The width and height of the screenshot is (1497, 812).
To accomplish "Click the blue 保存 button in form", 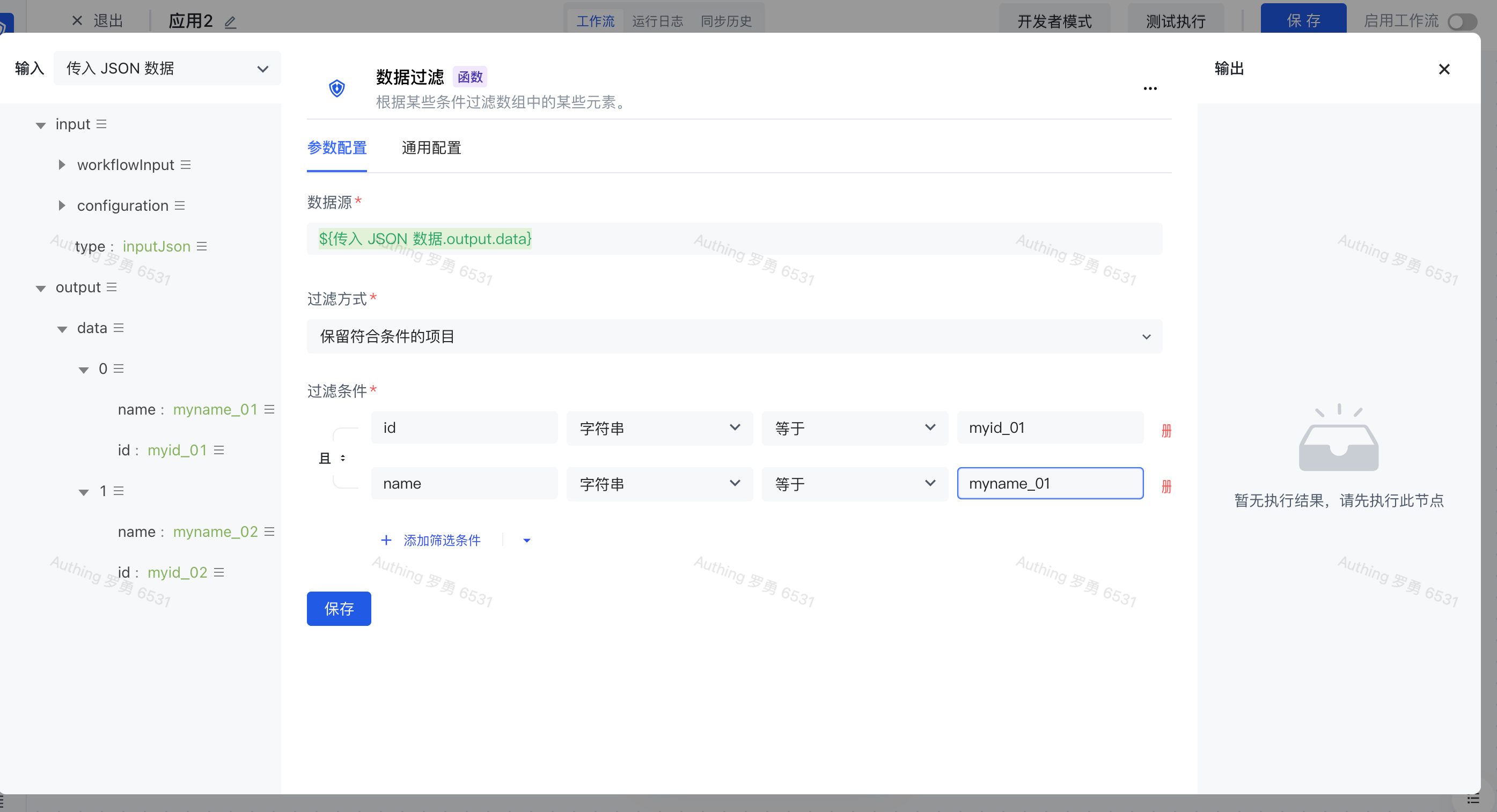I will click(x=339, y=608).
